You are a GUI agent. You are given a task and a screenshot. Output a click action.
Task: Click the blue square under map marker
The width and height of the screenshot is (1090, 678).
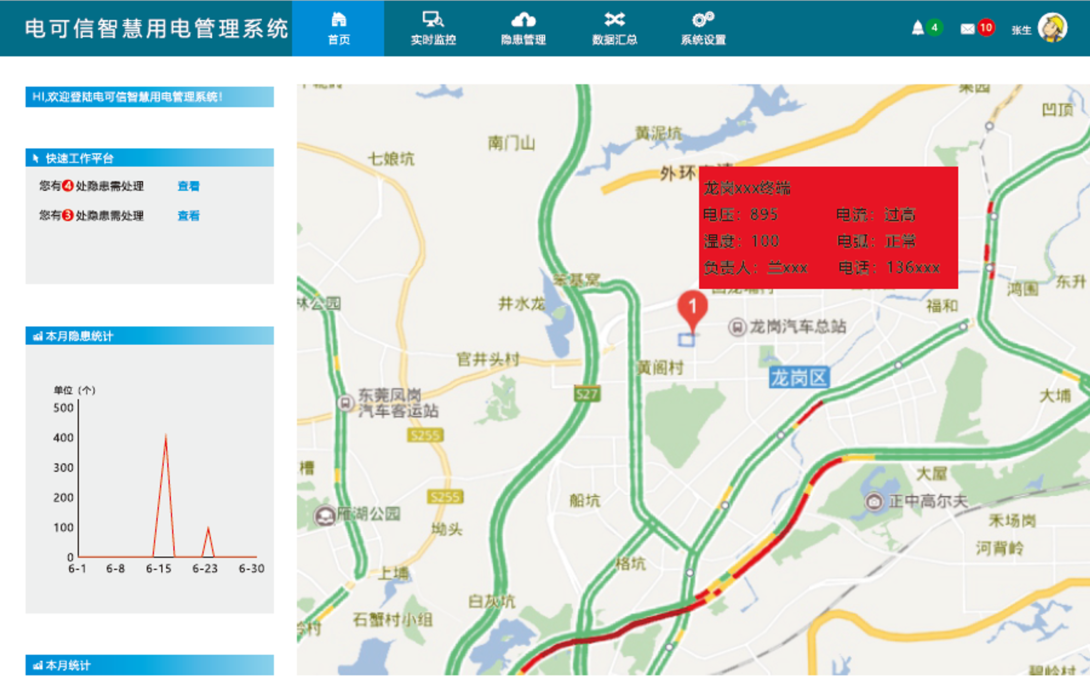pyautogui.click(x=686, y=339)
